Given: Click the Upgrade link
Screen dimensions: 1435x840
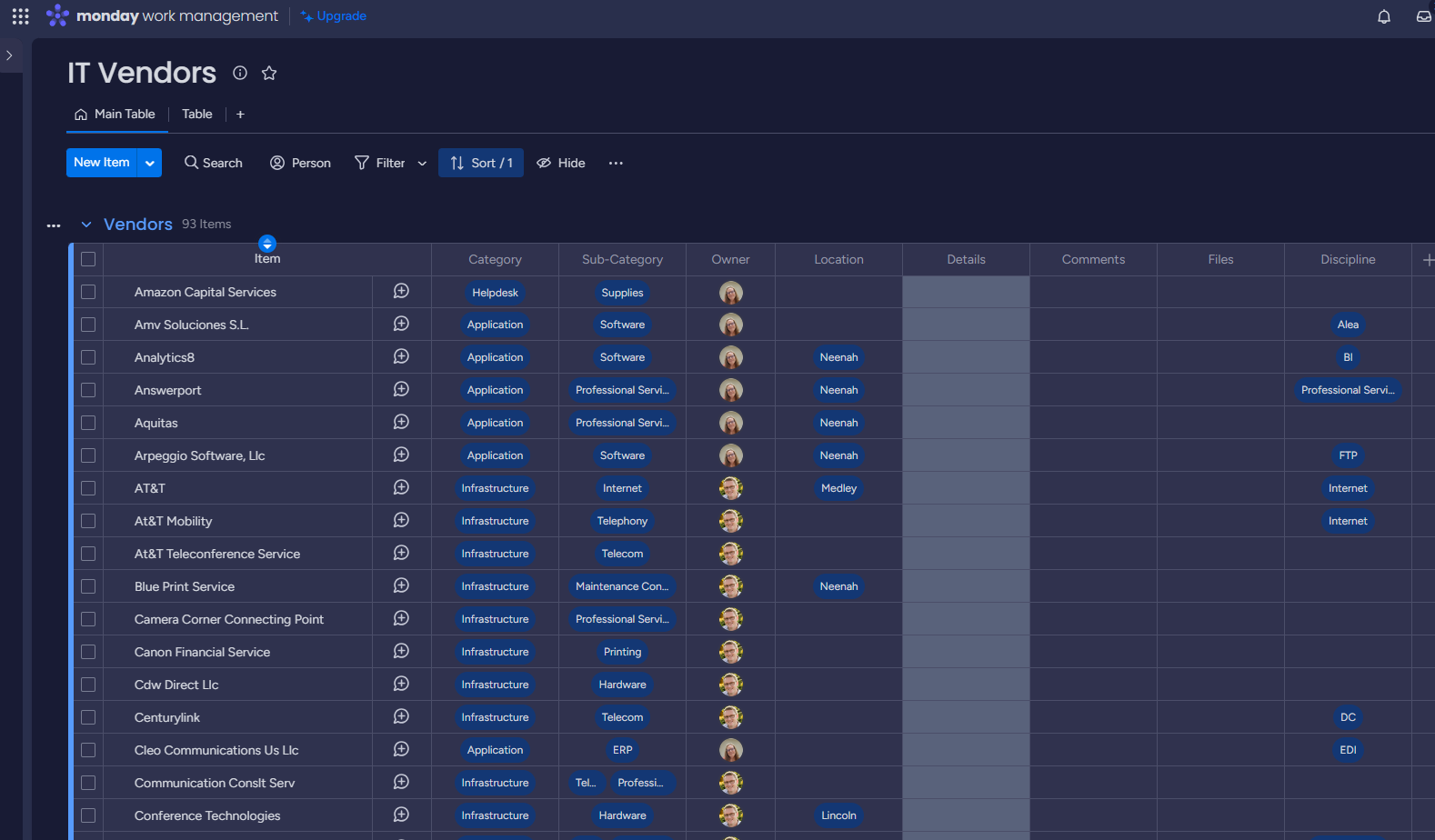Looking at the screenshot, I should click(x=334, y=16).
